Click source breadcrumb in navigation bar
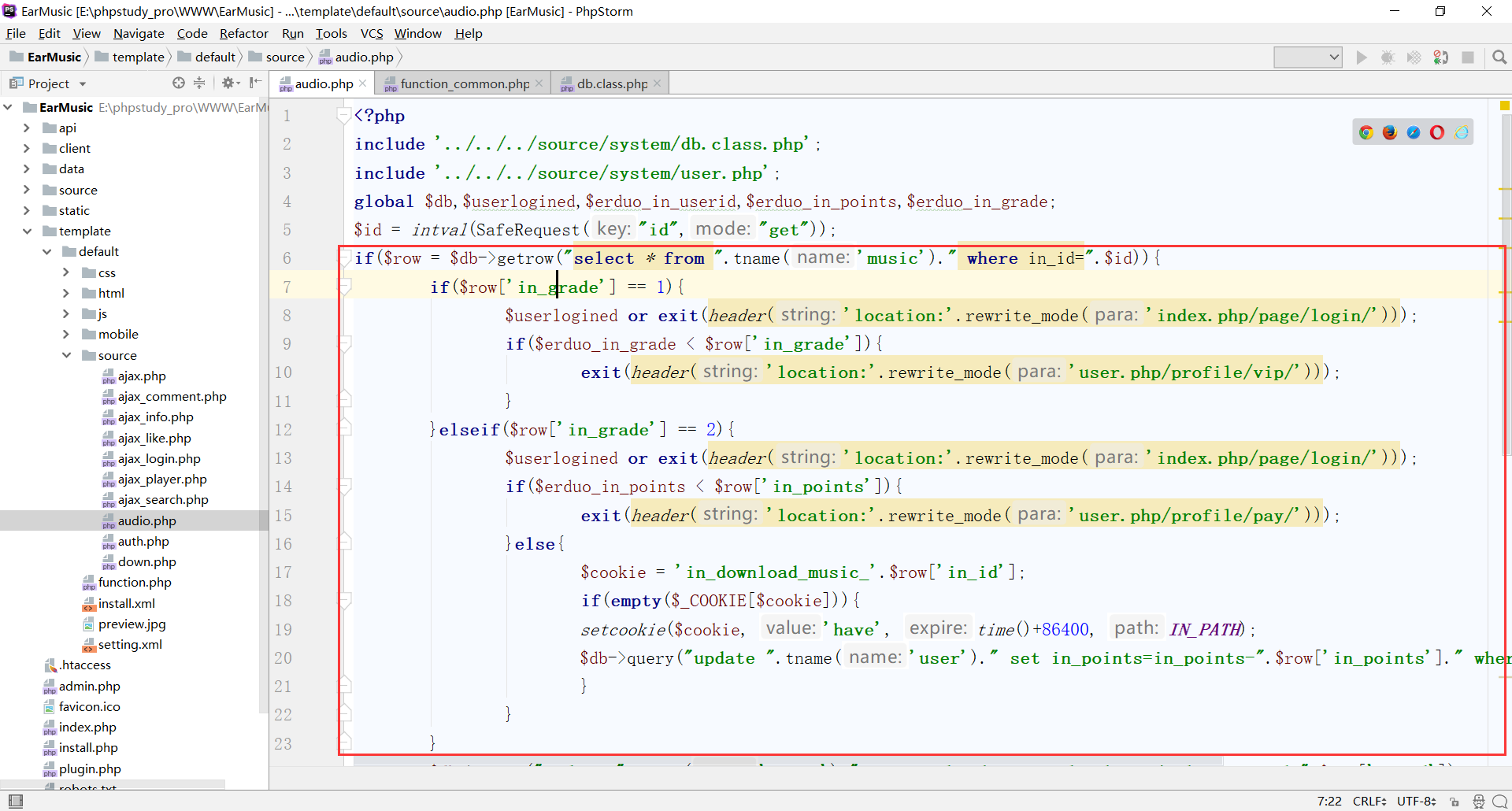 tap(276, 57)
